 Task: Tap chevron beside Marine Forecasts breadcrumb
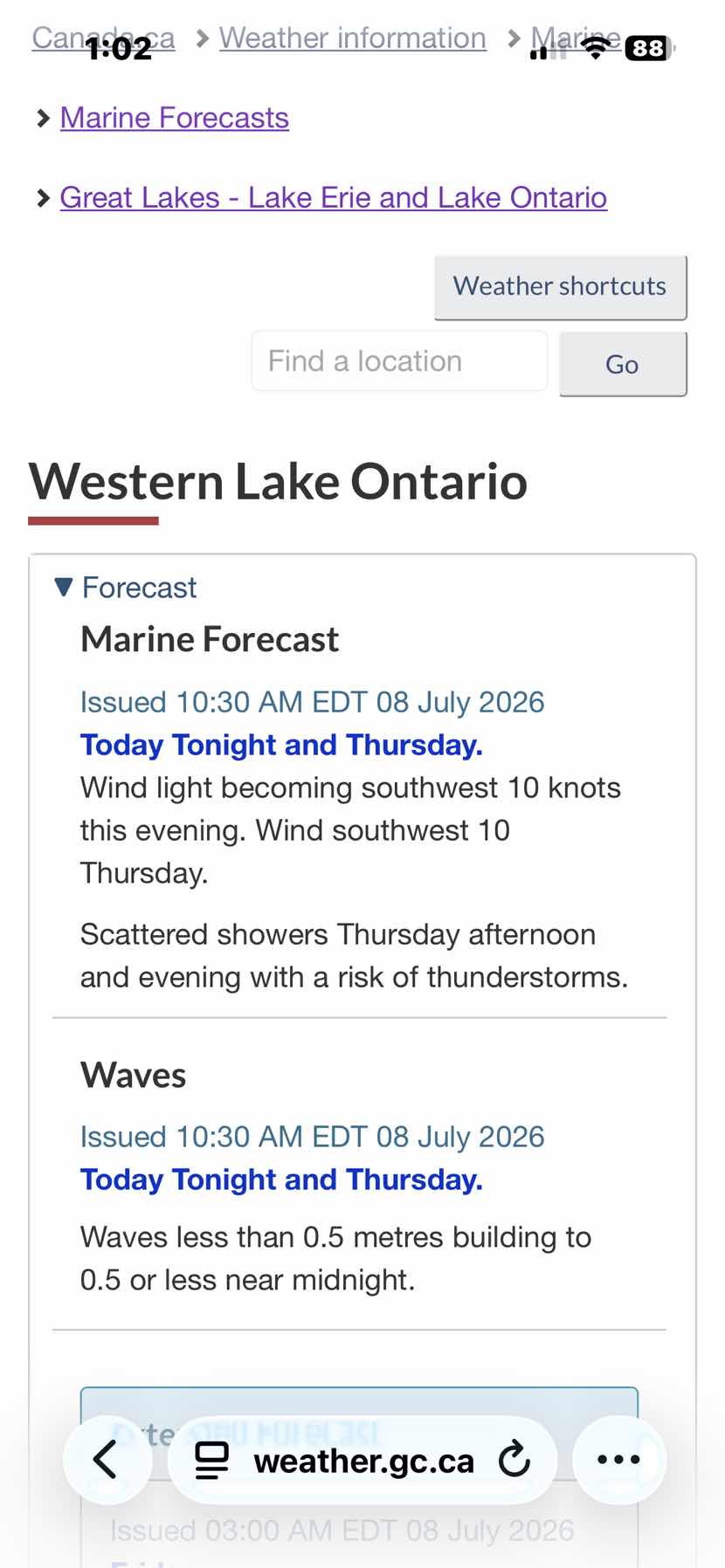click(x=43, y=118)
